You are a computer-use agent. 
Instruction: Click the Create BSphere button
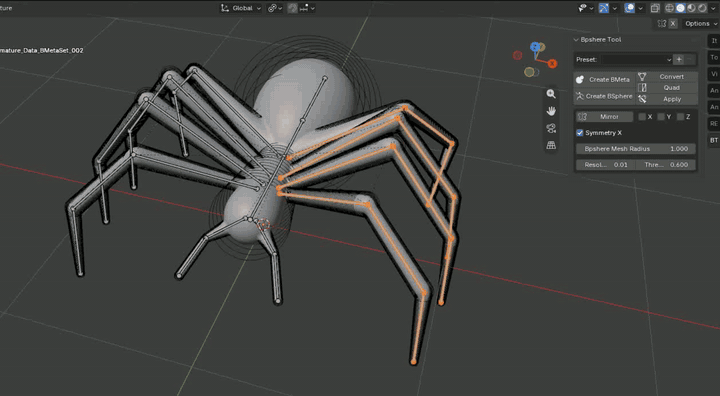(604, 96)
